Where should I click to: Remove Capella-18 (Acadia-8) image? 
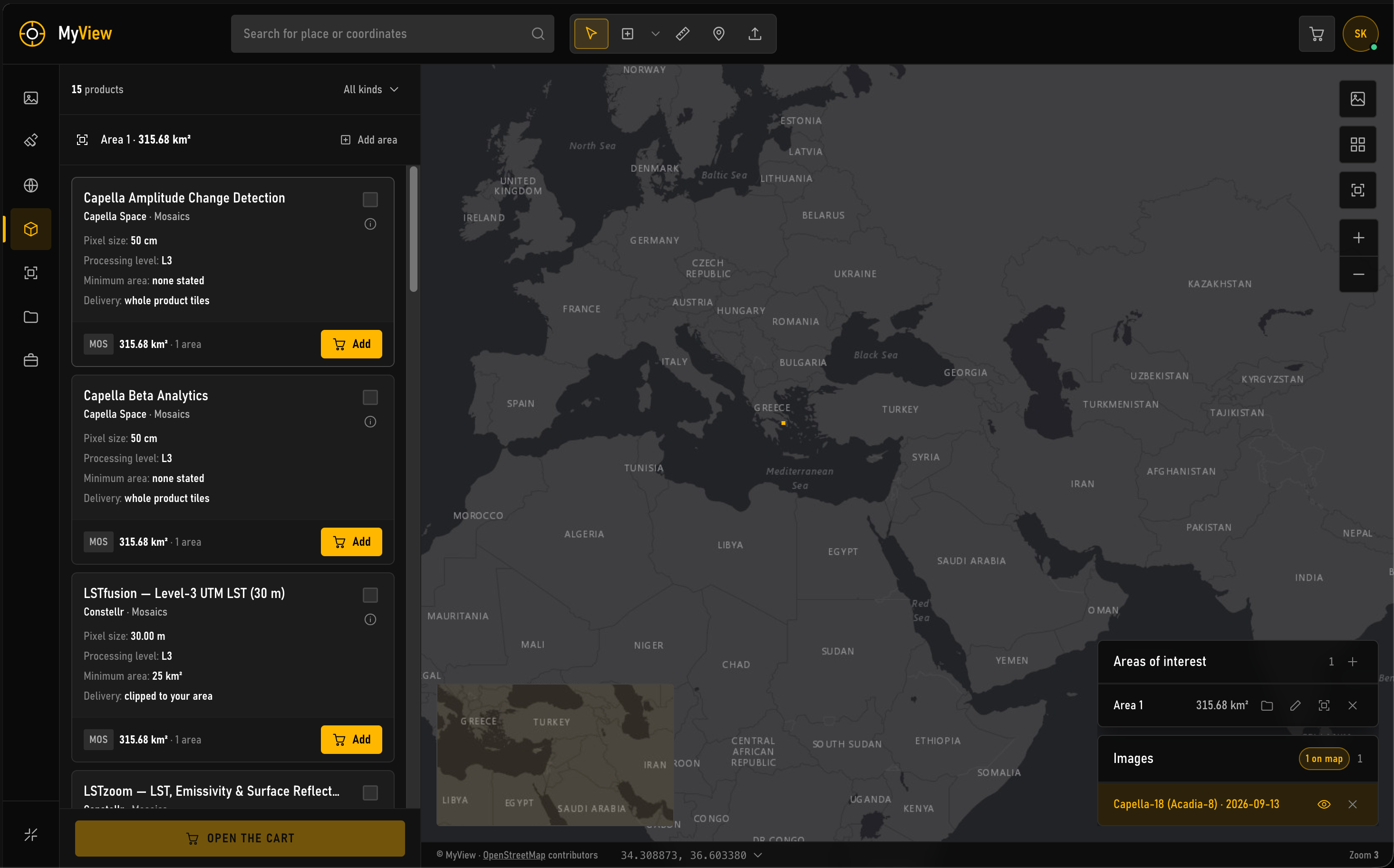(1353, 804)
